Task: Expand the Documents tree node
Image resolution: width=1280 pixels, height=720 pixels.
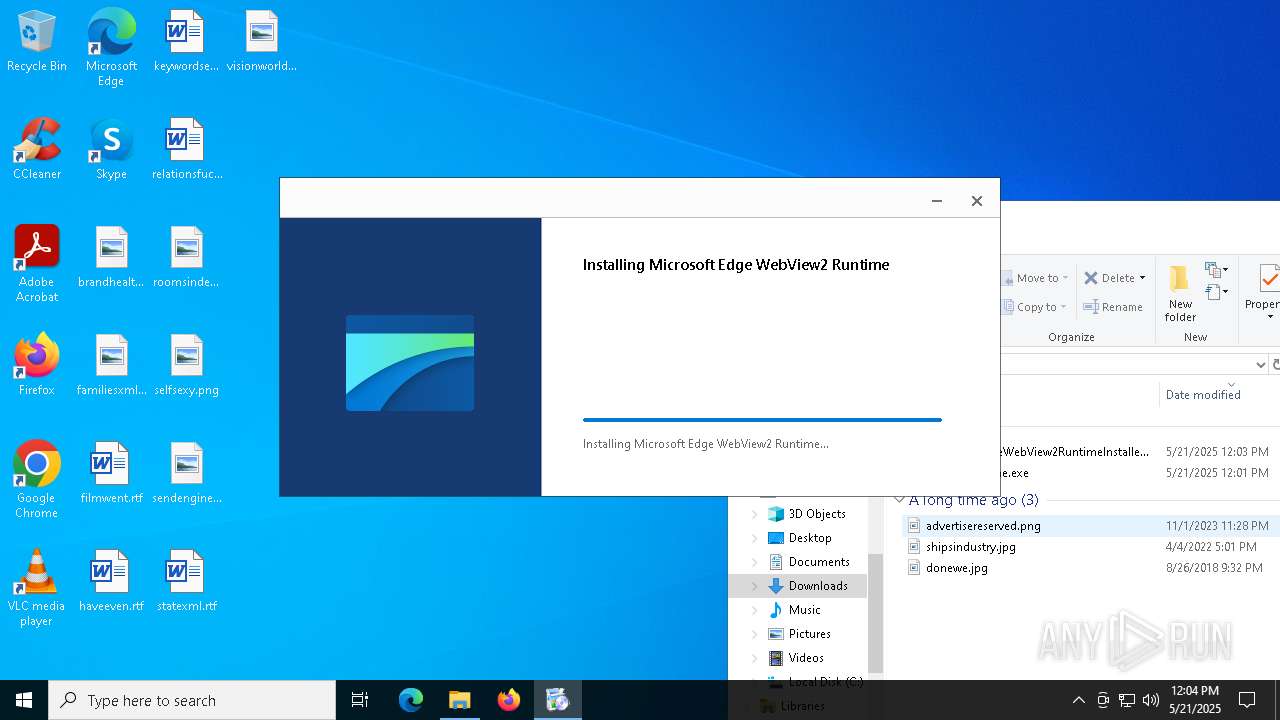Action: (x=755, y=562)
